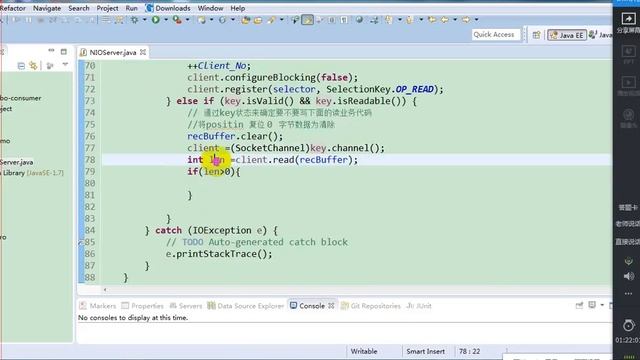Open the Run menu
This screenshot has width=640, height=360.
point(131,8)
